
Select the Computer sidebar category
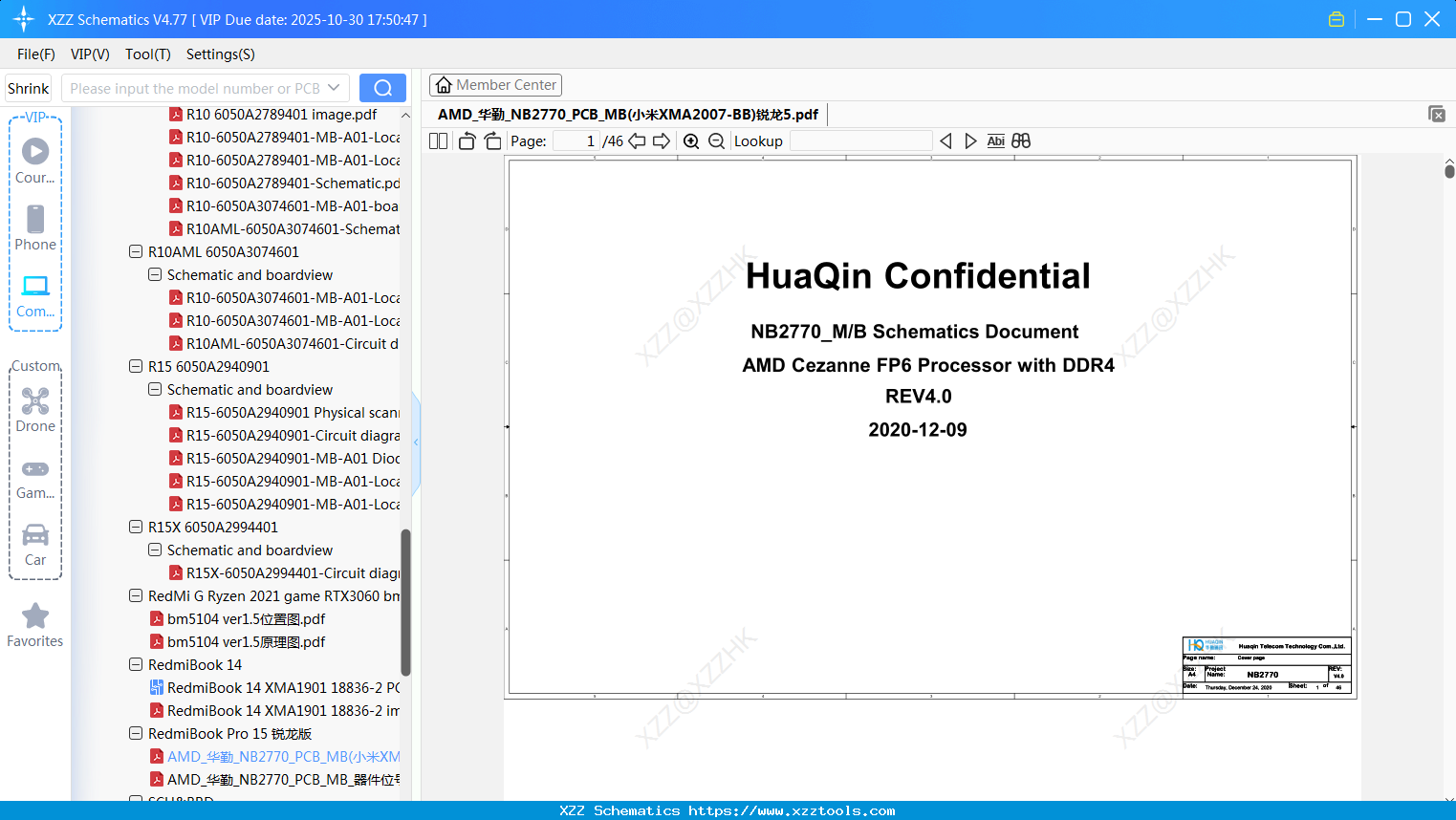(35, 295)
